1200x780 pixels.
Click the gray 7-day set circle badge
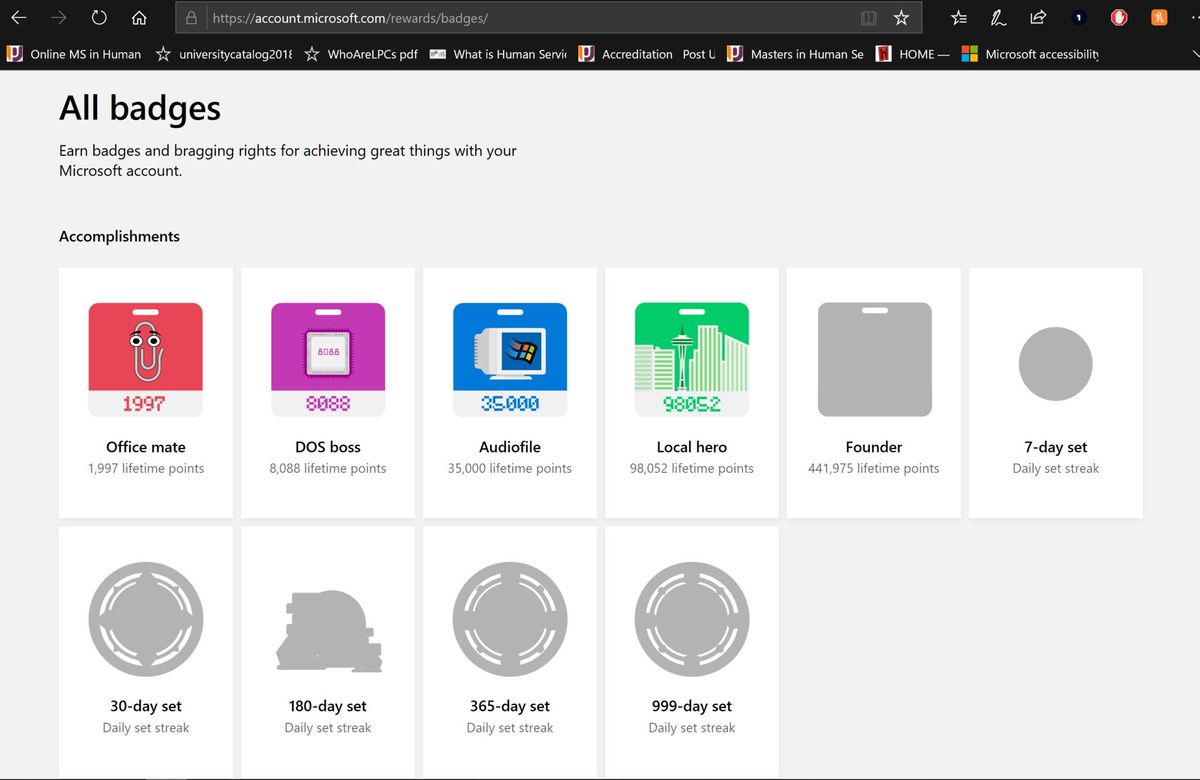pyautogui.click(x=1056, y=364)
